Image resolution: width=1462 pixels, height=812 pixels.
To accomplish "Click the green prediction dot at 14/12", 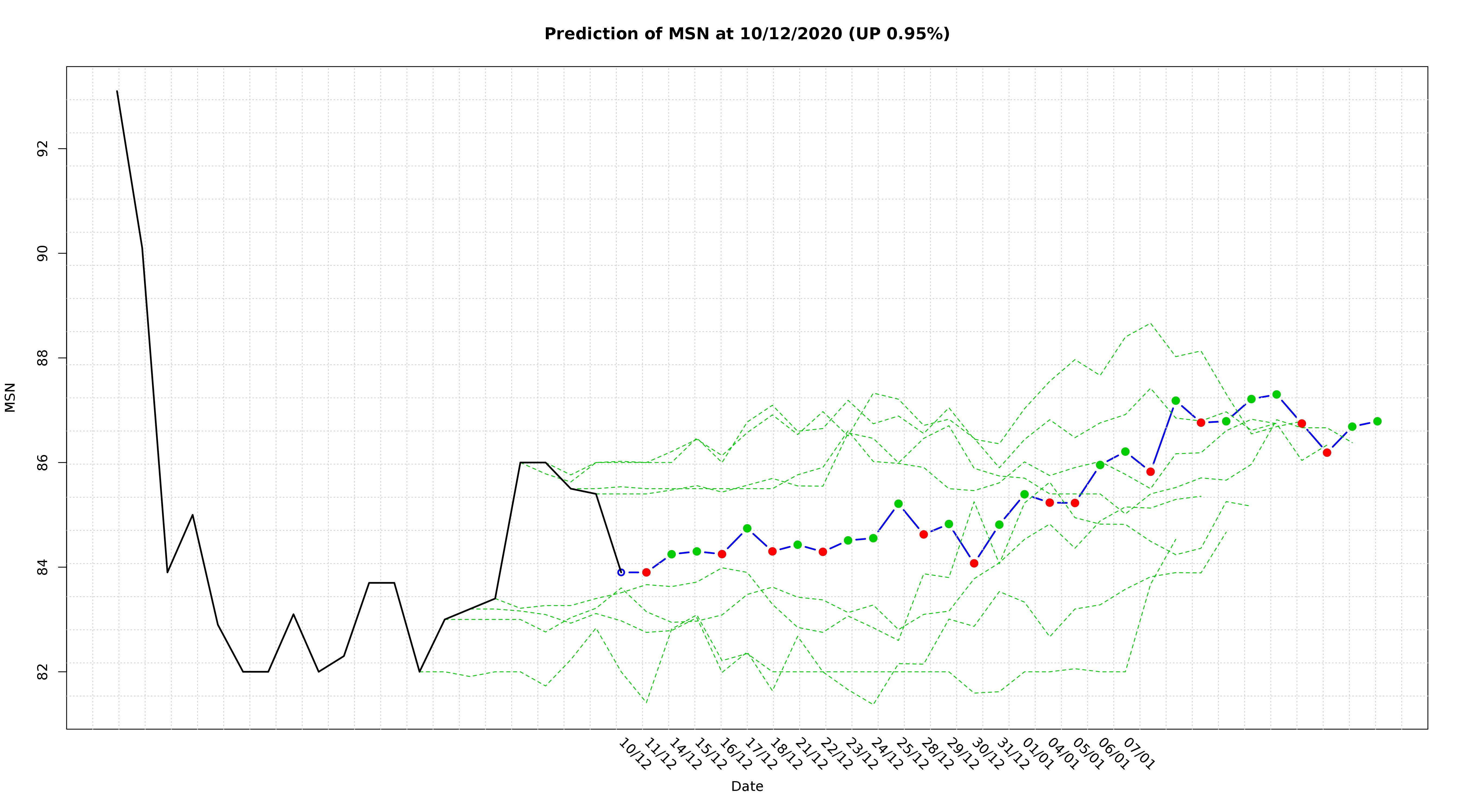I will click(671, 554).
